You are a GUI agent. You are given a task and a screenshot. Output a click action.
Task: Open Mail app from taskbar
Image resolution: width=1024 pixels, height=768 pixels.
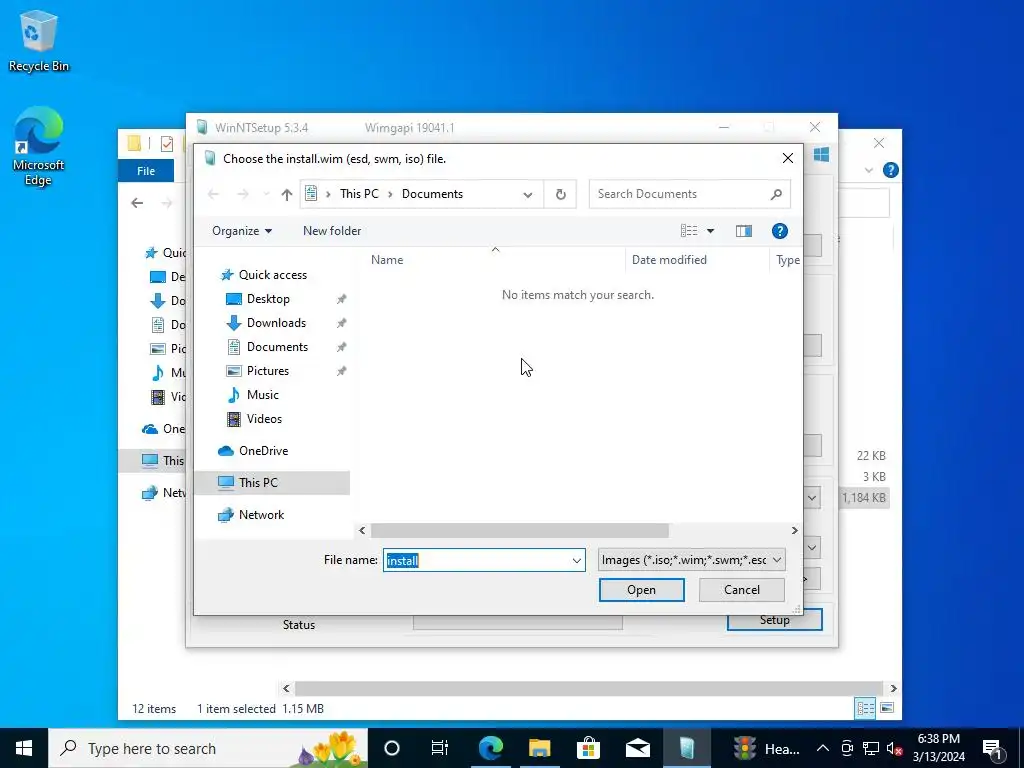pyautogui.click(x=637, y=748)
